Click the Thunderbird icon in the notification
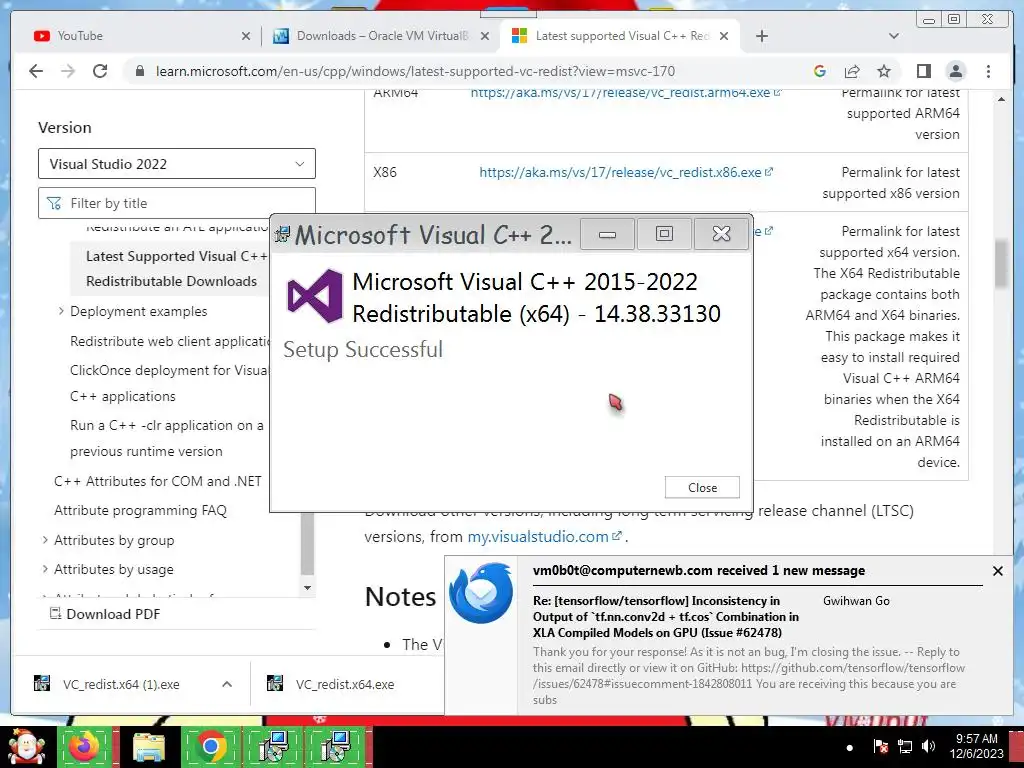 (x=481, y=593)
